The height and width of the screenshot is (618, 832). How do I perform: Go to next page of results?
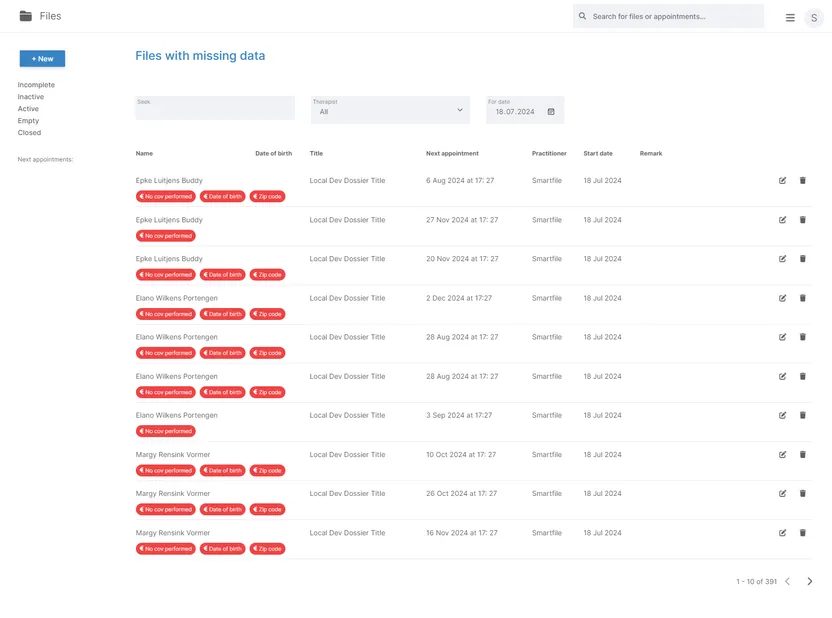pyautogui.click(x=810, y=581)
